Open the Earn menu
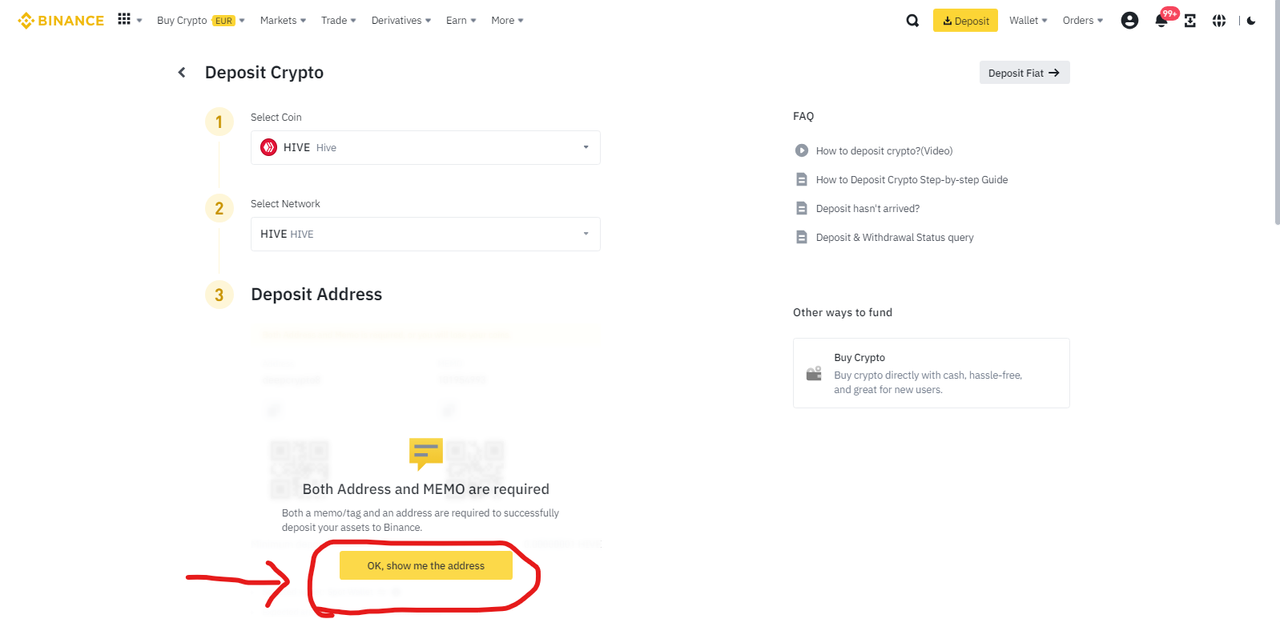1280x622 pixels. (461, 20)
